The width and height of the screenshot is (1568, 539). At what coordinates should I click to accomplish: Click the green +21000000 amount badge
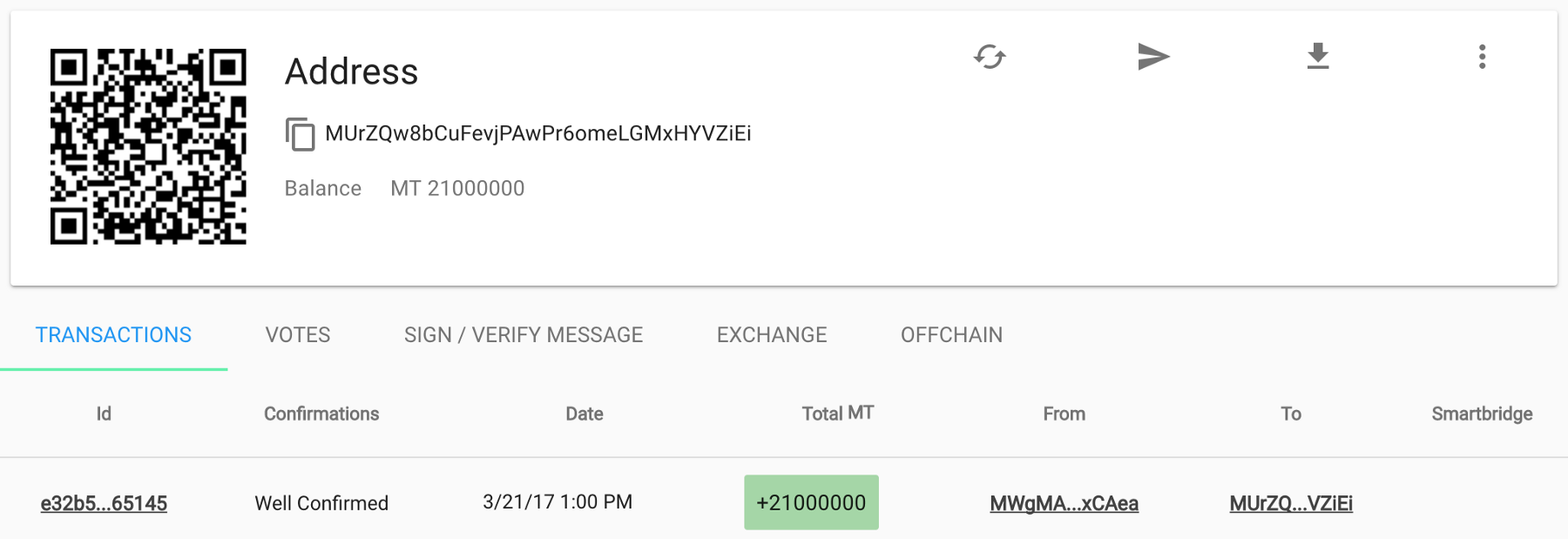coord(811,502)
